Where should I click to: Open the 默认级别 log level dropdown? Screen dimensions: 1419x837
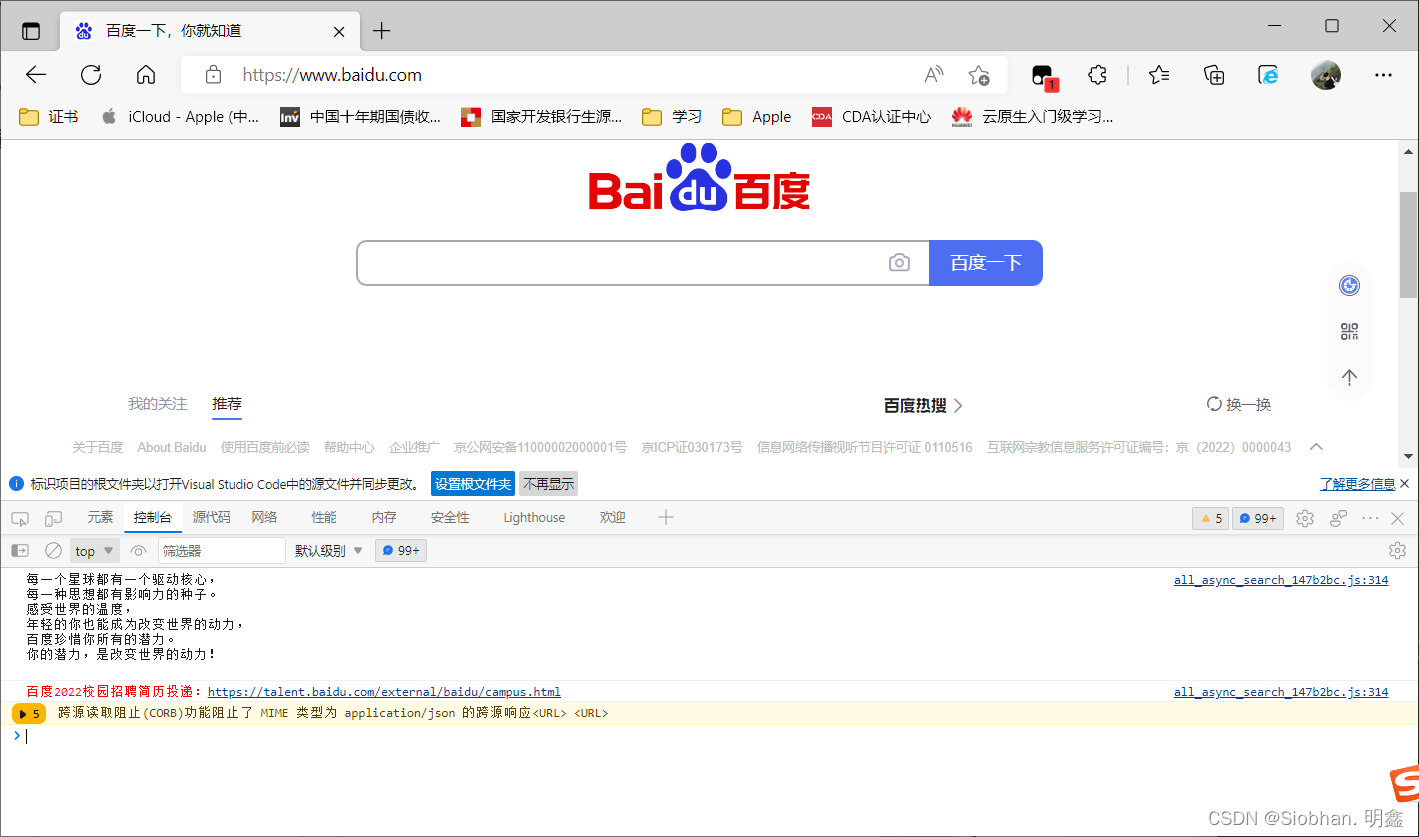coord(329,551)
